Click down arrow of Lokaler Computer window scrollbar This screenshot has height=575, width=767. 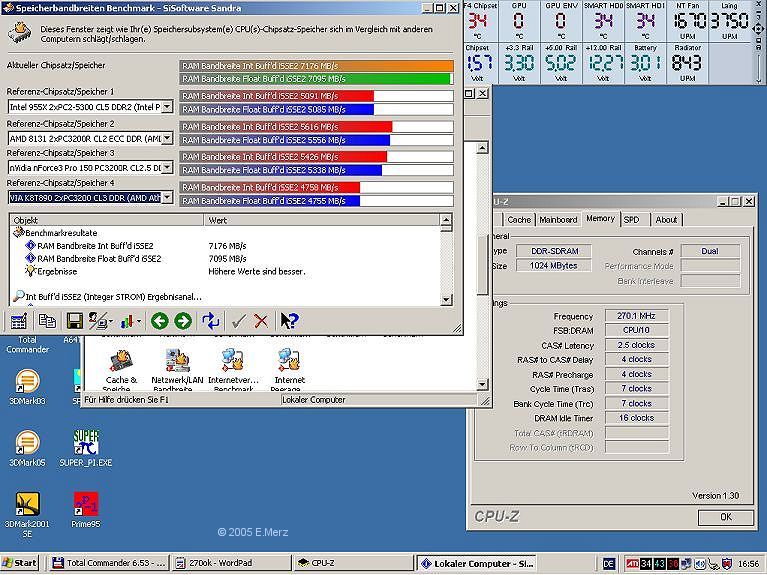tap(482, 385)
